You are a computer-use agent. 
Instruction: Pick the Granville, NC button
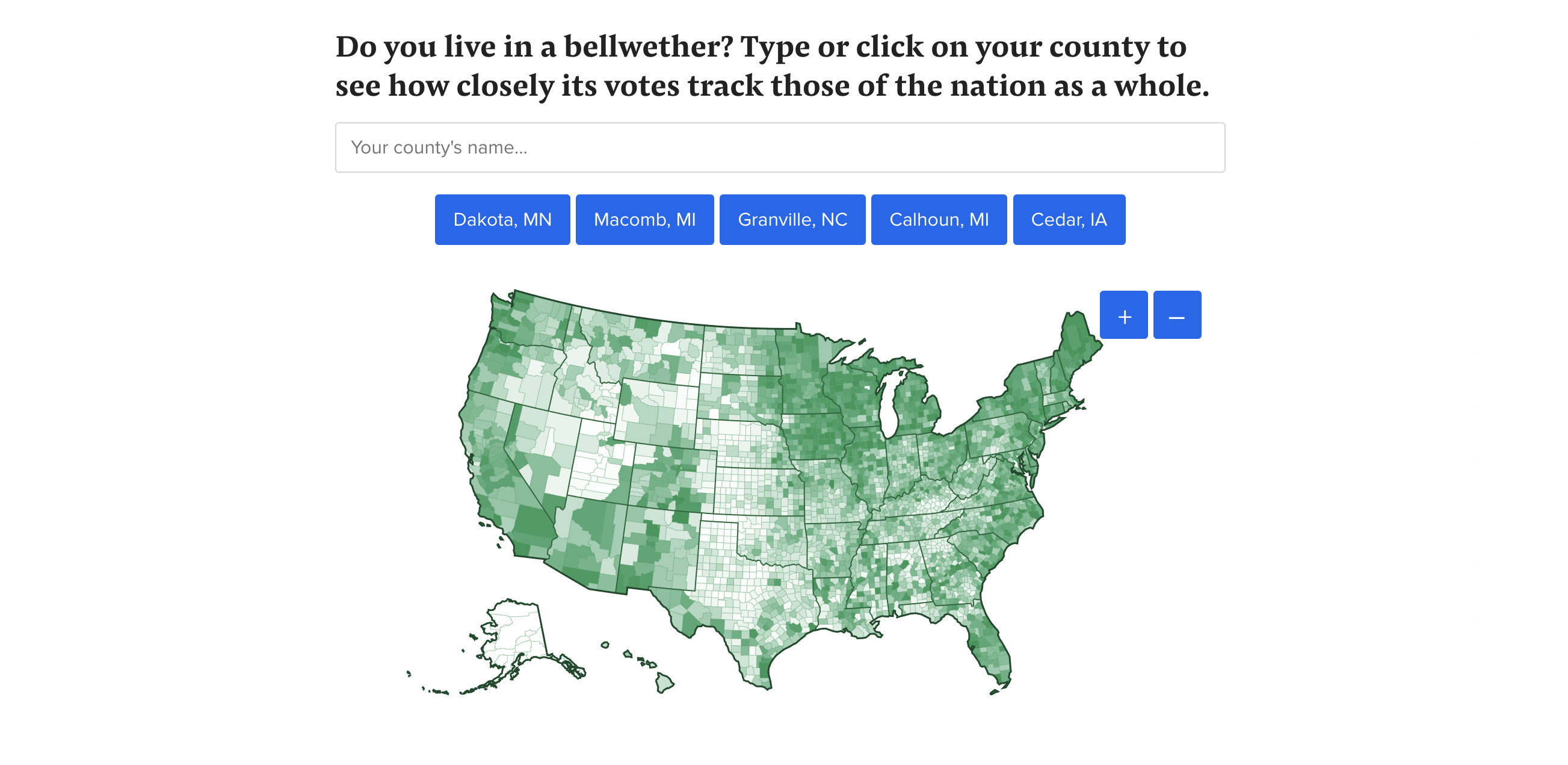click(x=792, y=220)
